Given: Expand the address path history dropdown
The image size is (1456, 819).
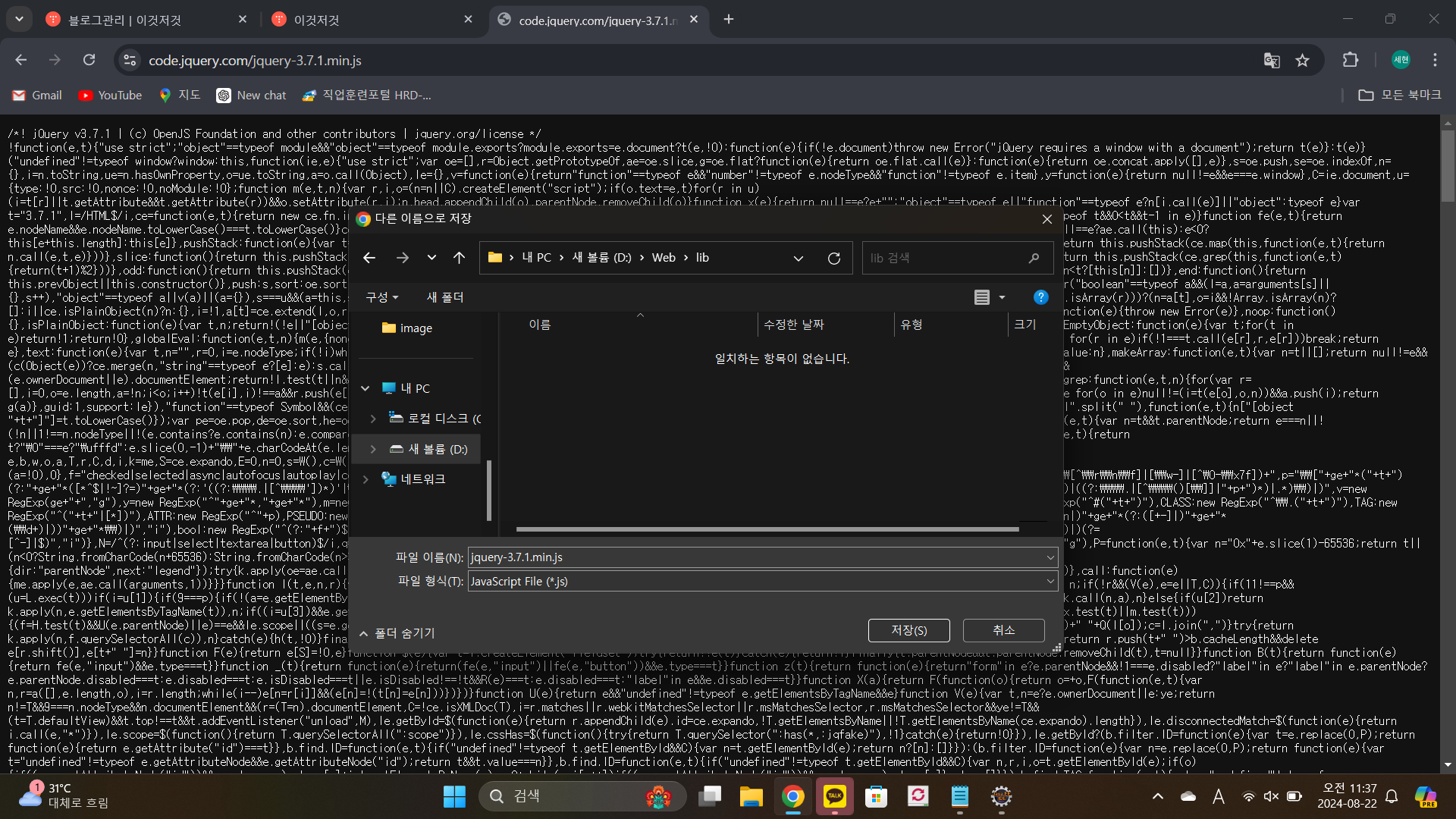Looking at the screenshot, I should (x=799, y=258).
